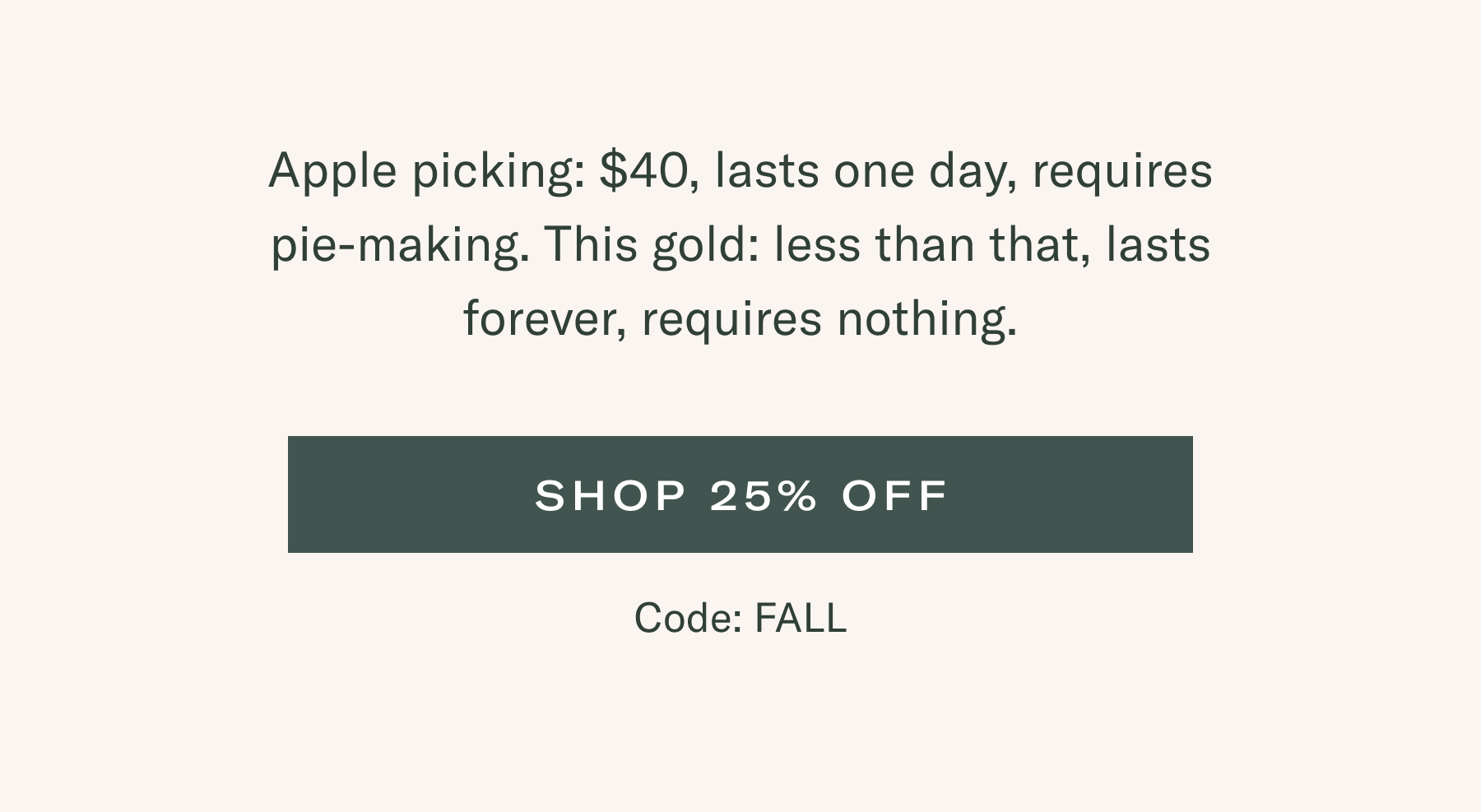Click the "requires nothing" phrase
Viewport: 1481px width, 812px height.
[829, 319]
